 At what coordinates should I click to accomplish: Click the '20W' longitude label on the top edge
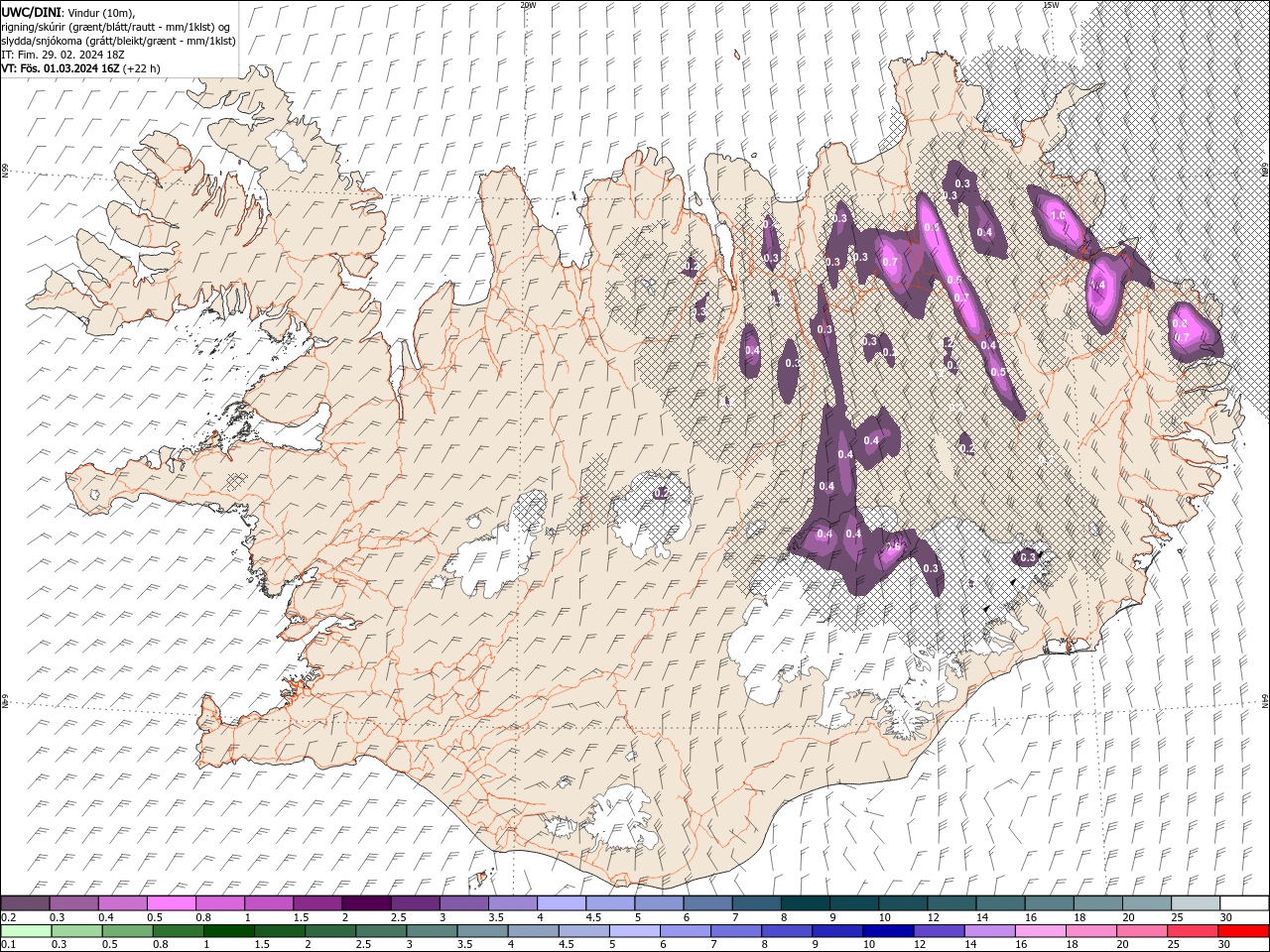click(x=528, y=5)
